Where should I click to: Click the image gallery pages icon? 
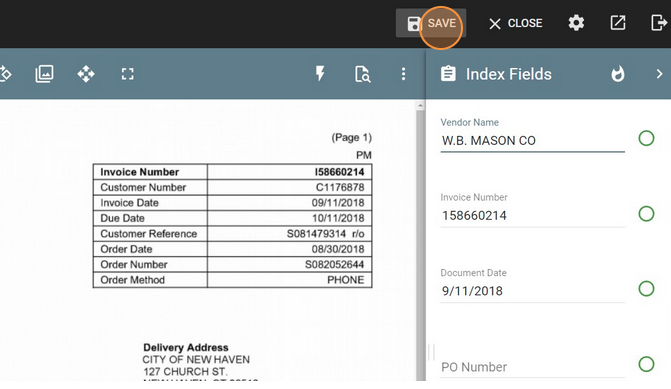click(x=45, y=74)
